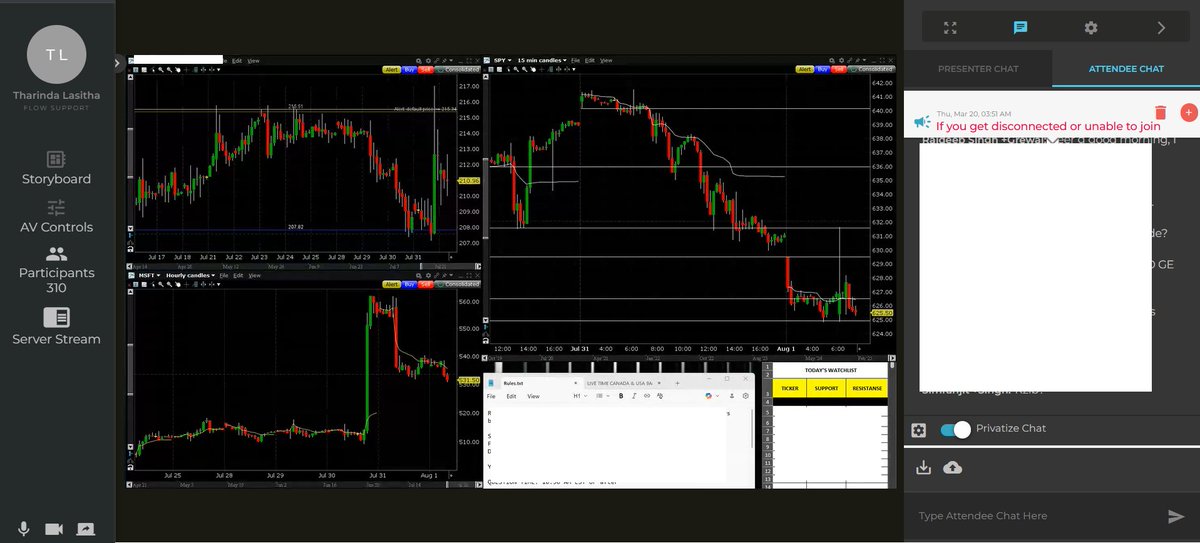Image resolution: width=1200 pixels, height=543 pixels.
Task: Switch to Attendee Chat tab
Action: (x=1126, y=69)
